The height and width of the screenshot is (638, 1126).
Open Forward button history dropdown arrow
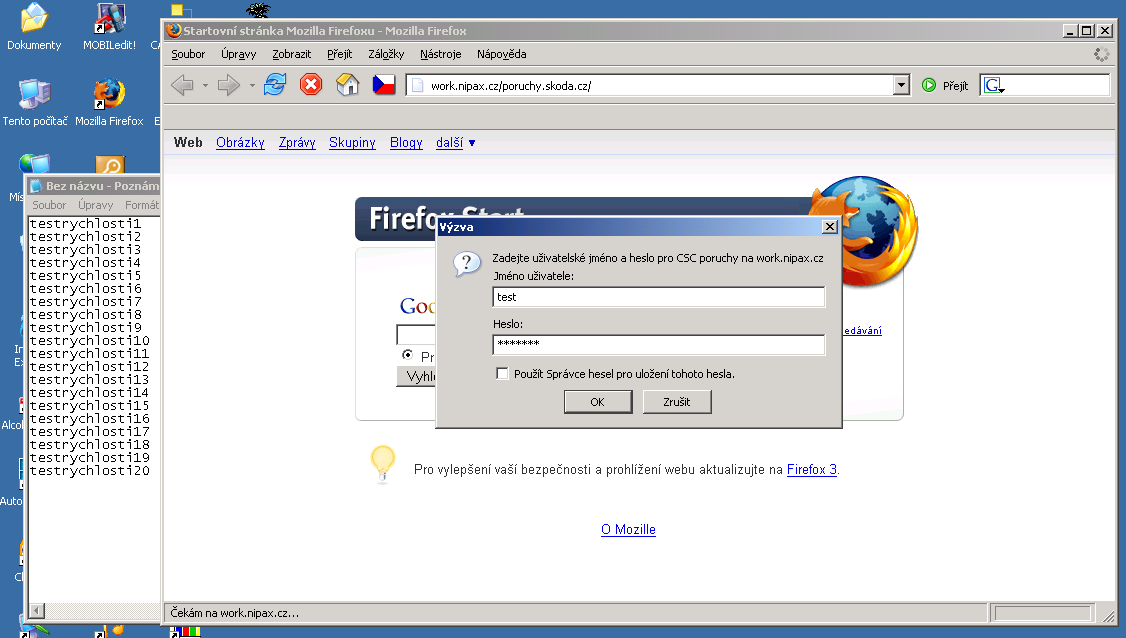pos(252,85)
